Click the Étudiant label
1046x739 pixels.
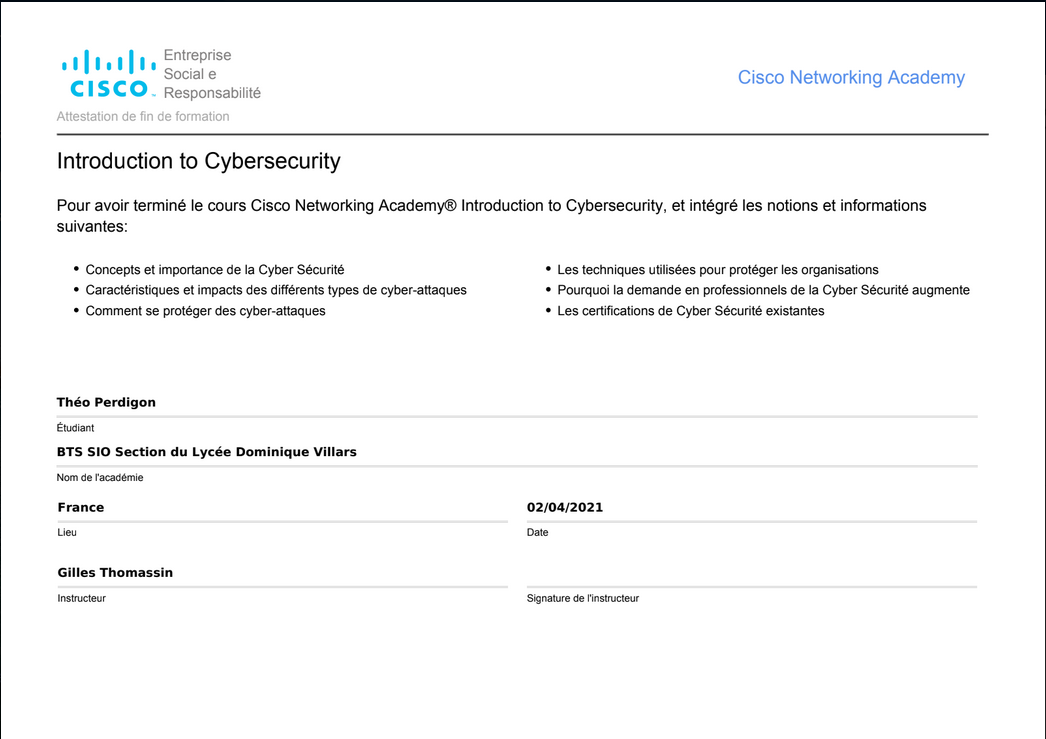coord(75,428)
